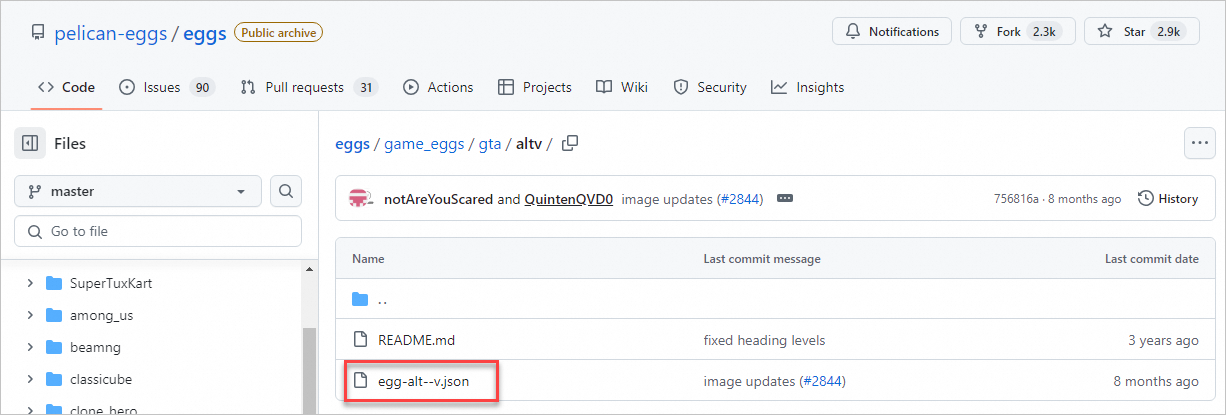Copy the path with the copy icon
The height and width of the screenshot is (415, 1226).
click(x=570, y=143)
